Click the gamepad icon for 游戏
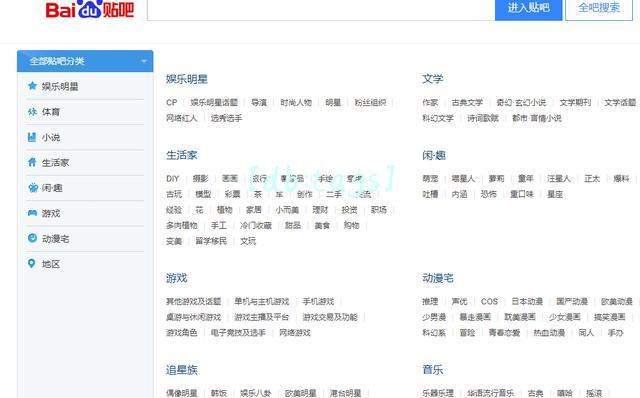Viewport: 640px width, 398px height. (32, 213)
